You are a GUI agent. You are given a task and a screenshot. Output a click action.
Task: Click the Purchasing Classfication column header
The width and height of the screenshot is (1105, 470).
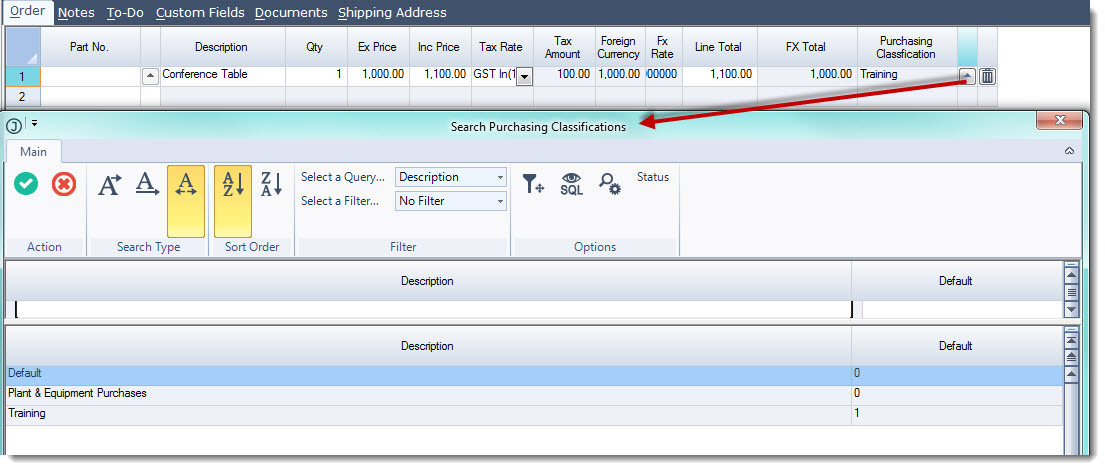point(907,47)
